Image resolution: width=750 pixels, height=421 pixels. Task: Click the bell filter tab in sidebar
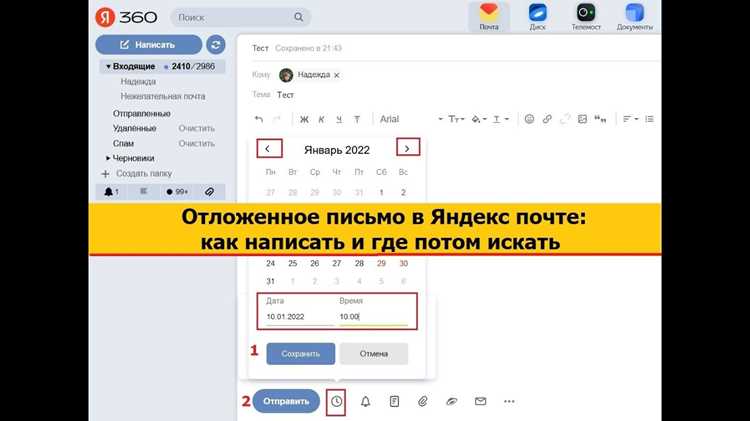pos(111,192)
